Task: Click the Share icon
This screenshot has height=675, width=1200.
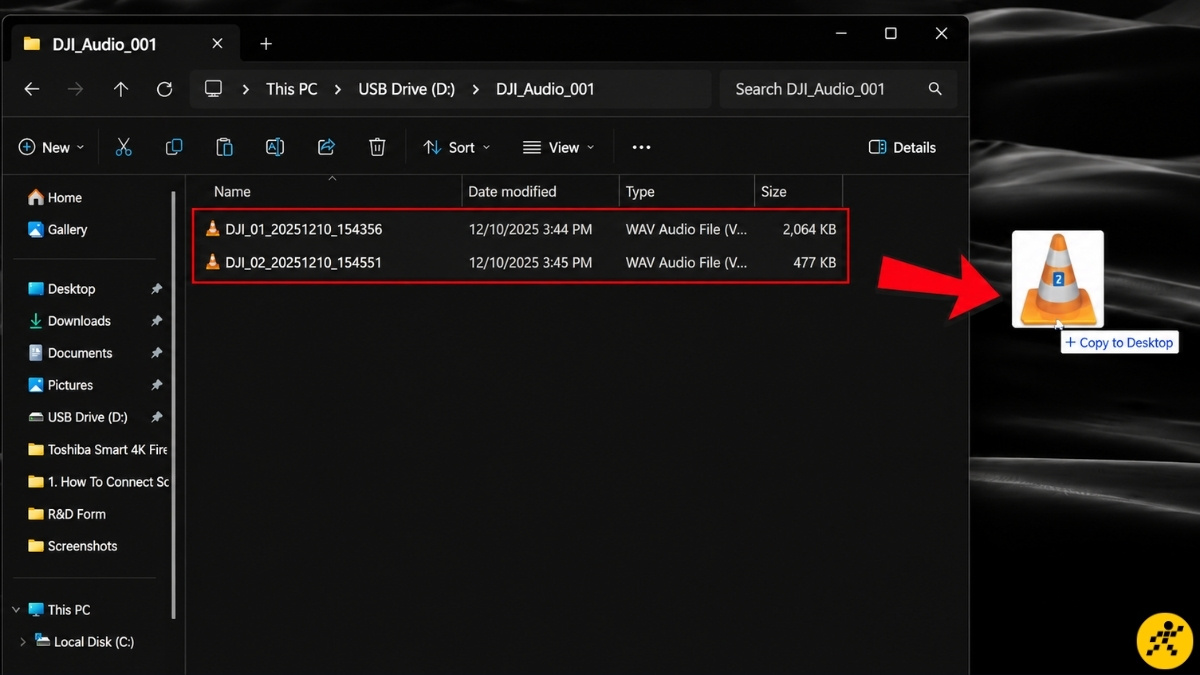Action: pos(326,147)
